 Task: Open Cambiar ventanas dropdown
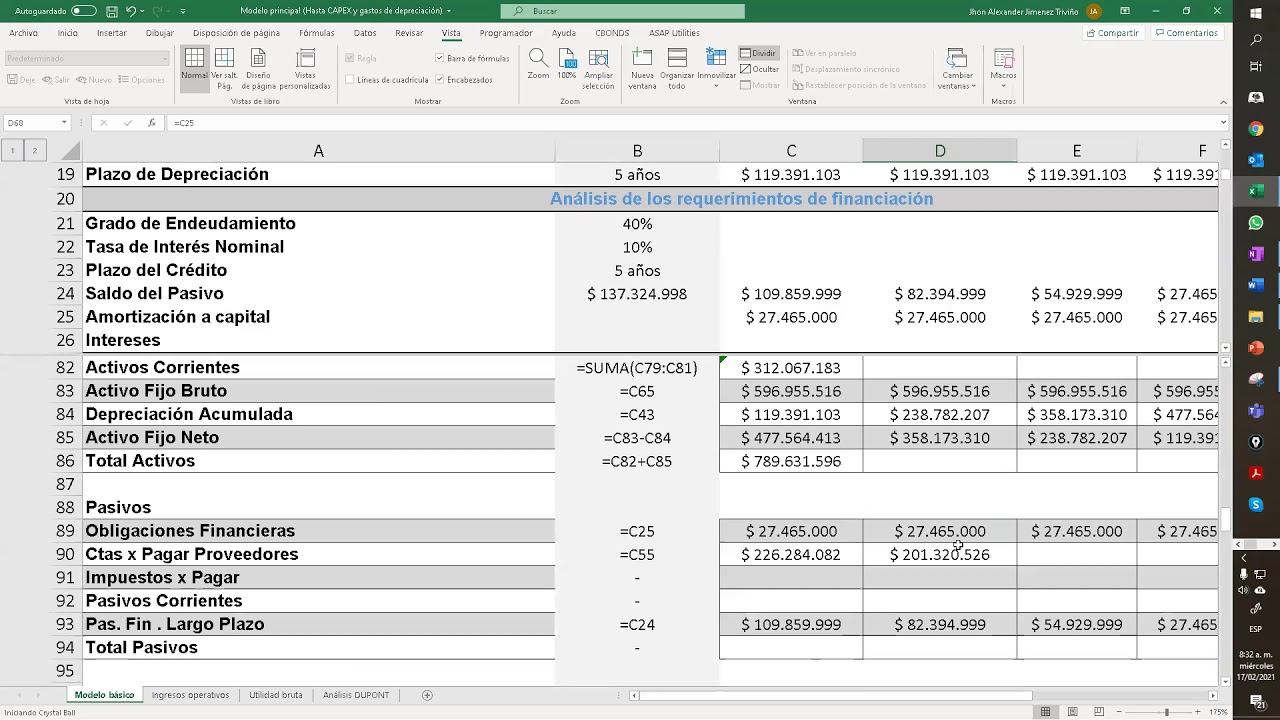(957, 68)
